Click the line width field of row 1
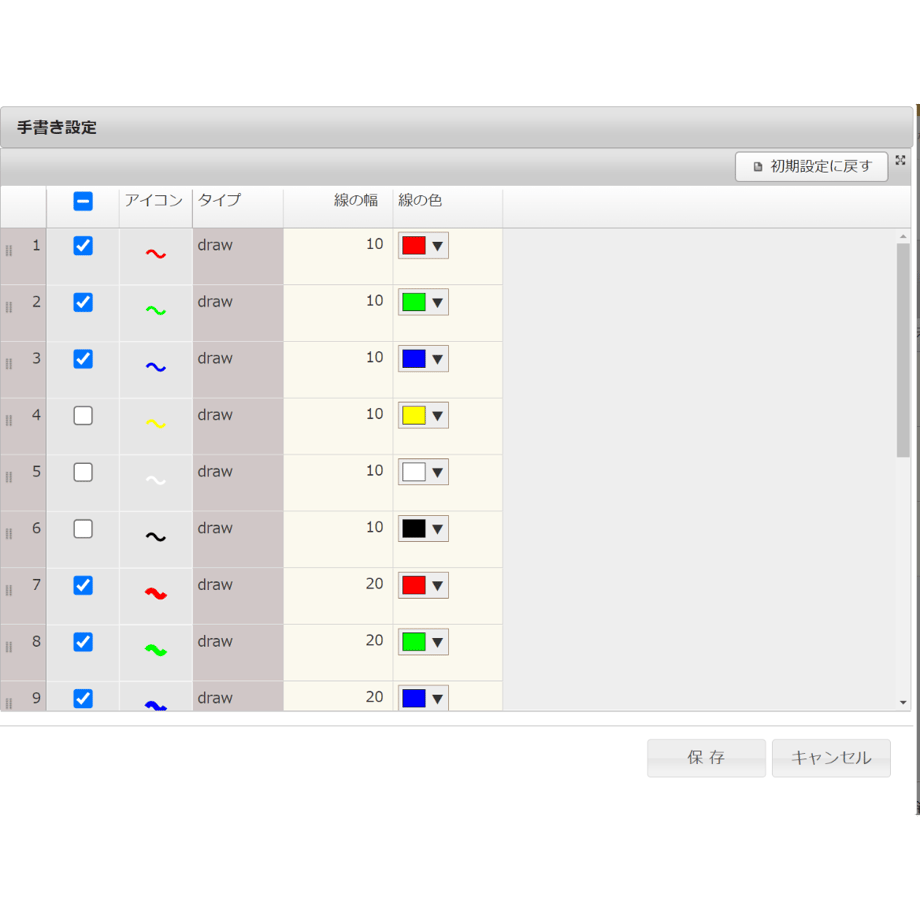This screenshot has width=920, height=920. point(338,256)
